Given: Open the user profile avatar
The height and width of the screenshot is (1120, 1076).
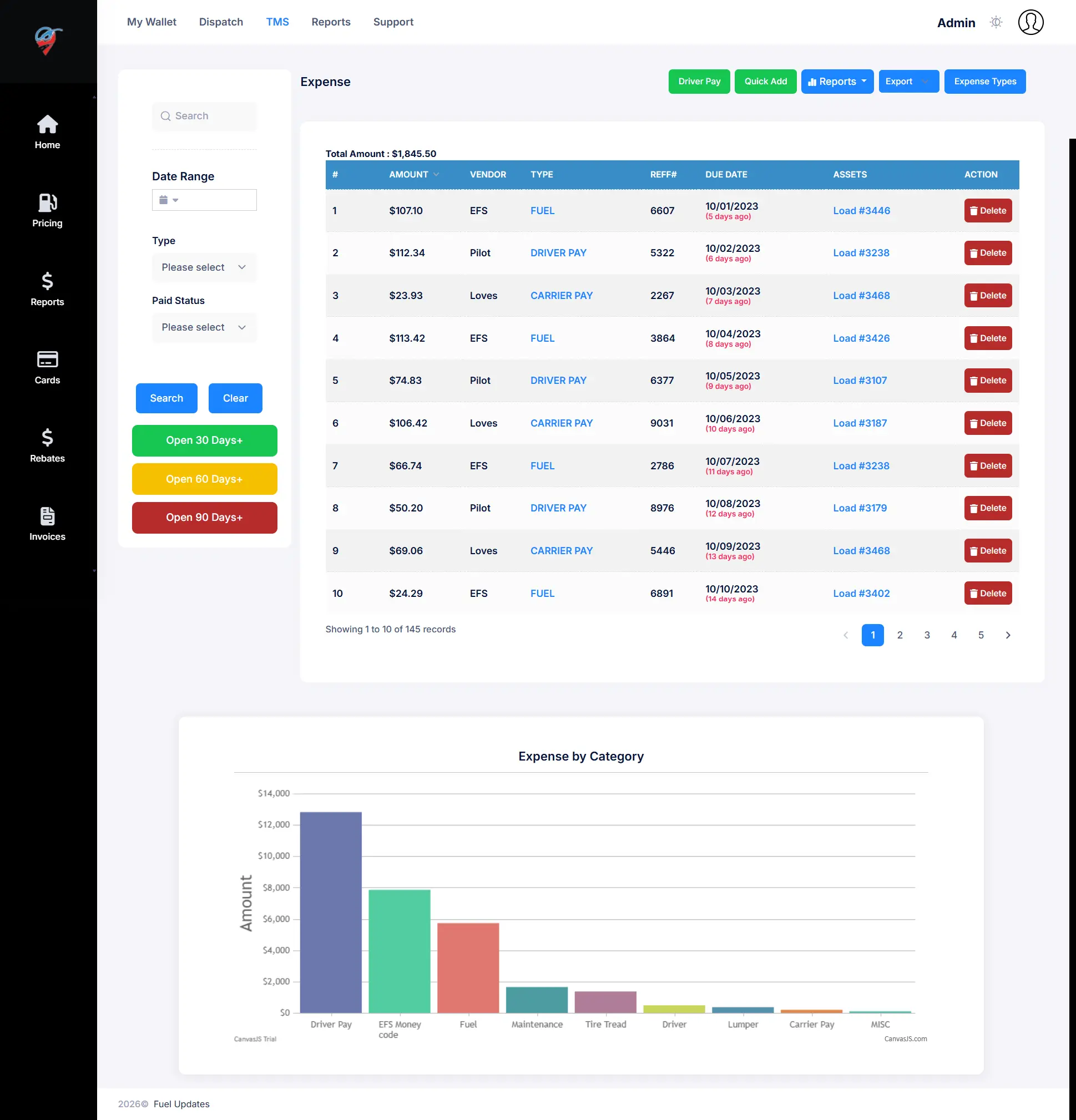Looking at the screenshot, I should click(1030, 22).
